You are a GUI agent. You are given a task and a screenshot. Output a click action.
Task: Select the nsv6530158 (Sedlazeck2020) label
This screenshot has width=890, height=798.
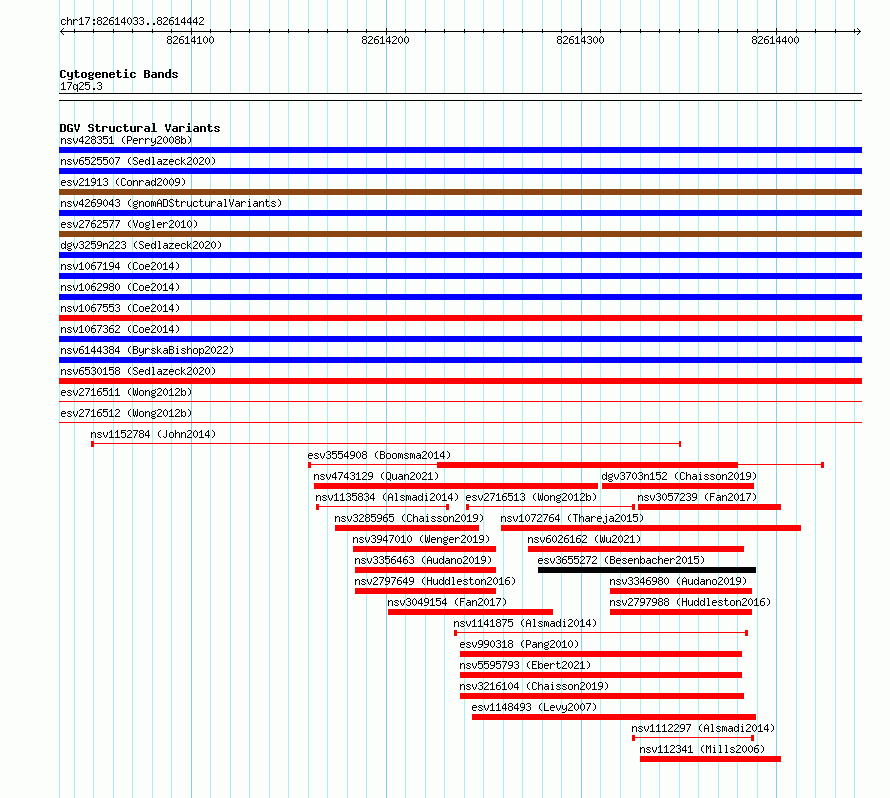tap(138, 371)
